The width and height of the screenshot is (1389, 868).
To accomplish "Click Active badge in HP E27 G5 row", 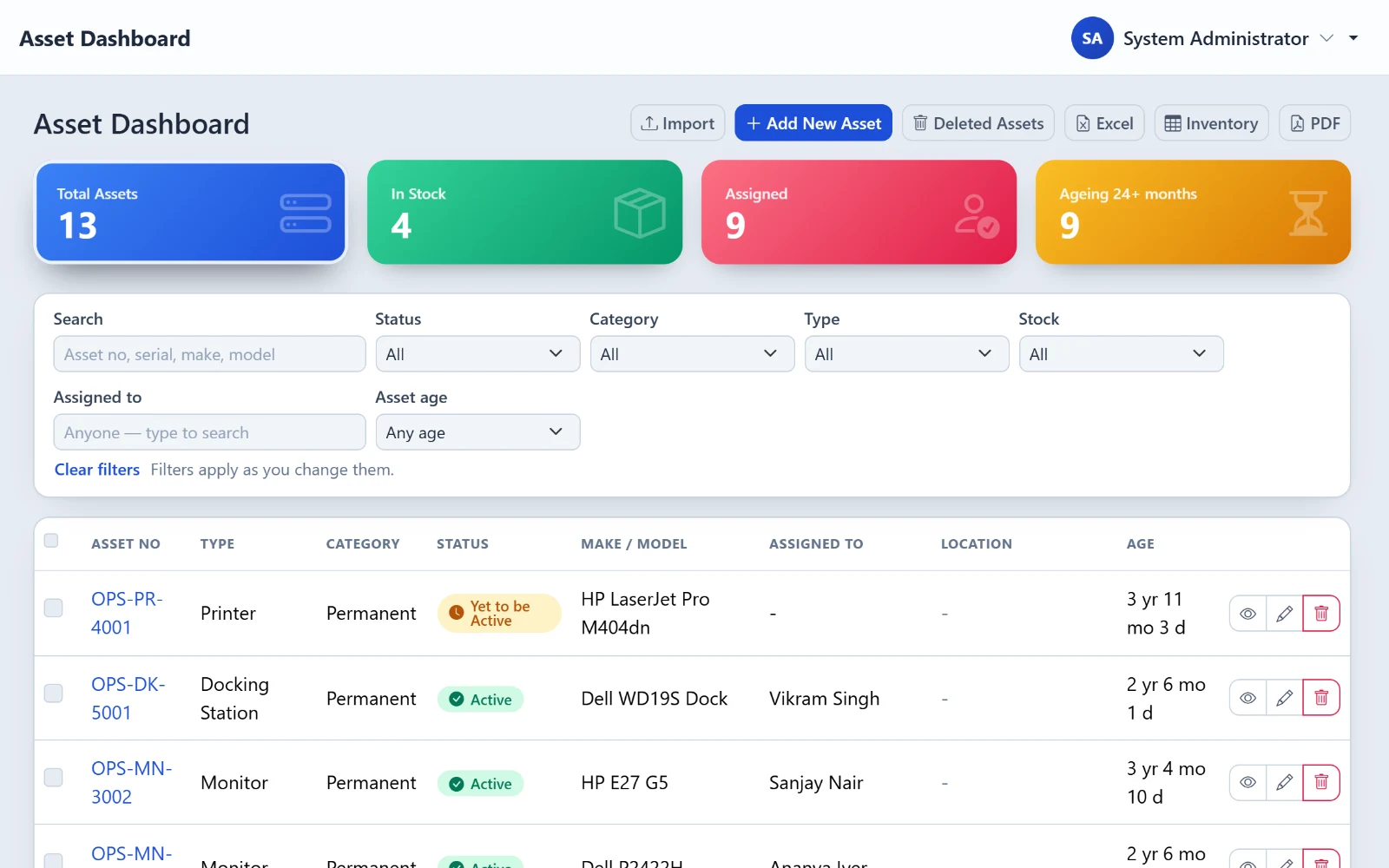I will (480, 783).
